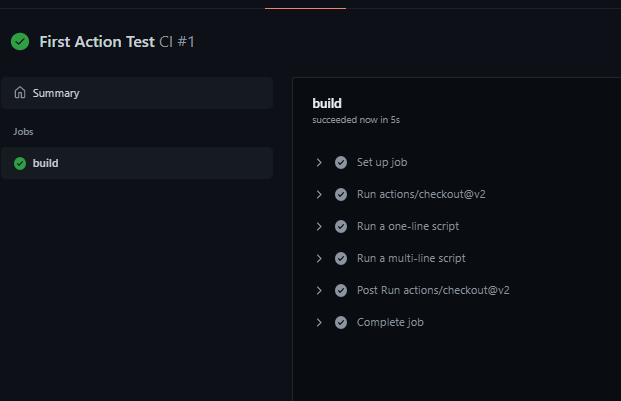Open the Summary sidebar item
The width and height of the screenshot is (621, 401).
(x=137, y=93)
